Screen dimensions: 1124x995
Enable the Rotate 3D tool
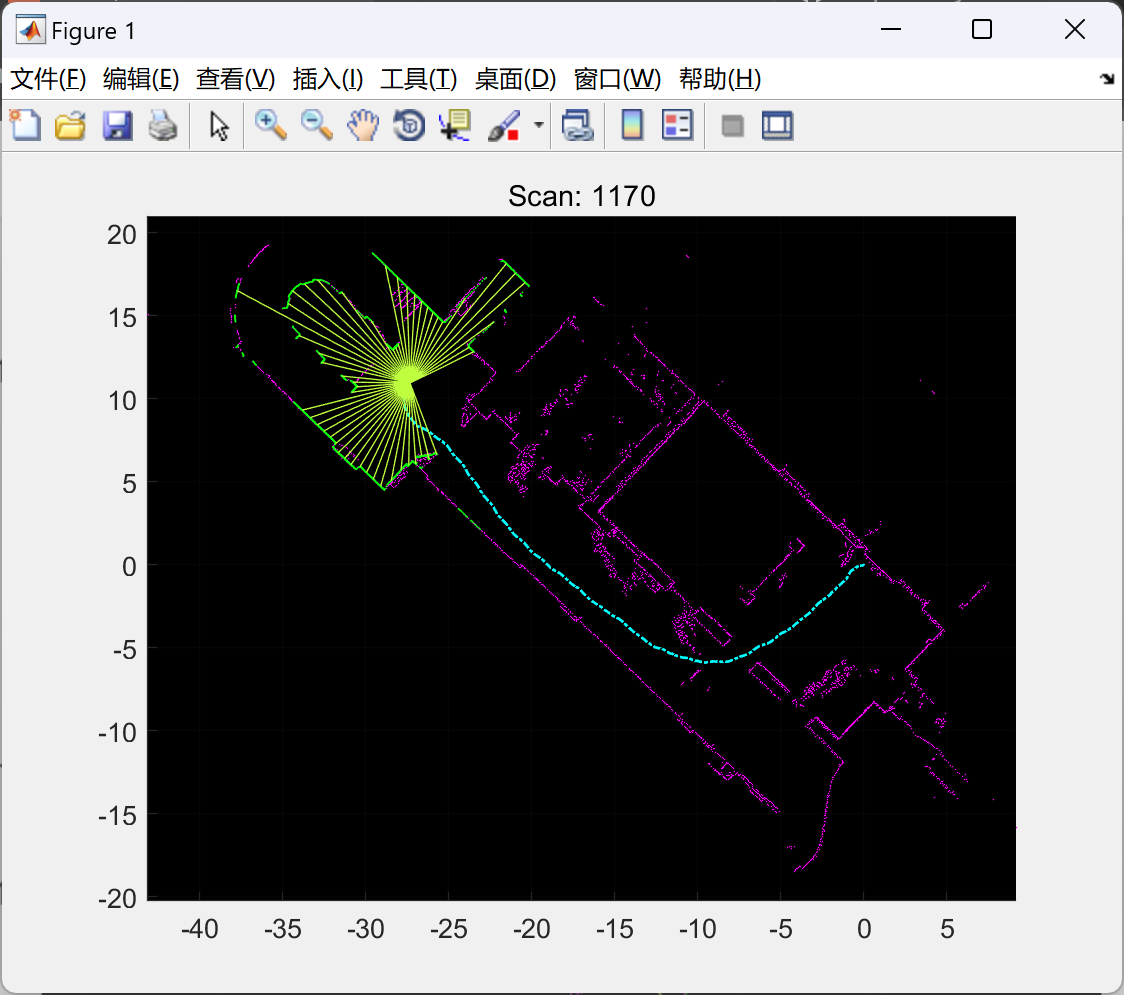coord(409,125)
